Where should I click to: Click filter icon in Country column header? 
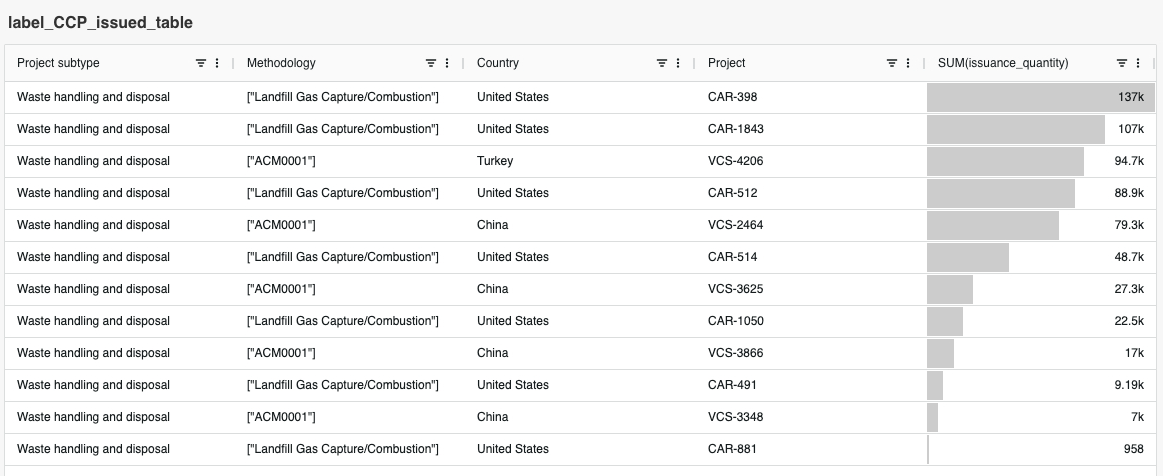[662, 63]
